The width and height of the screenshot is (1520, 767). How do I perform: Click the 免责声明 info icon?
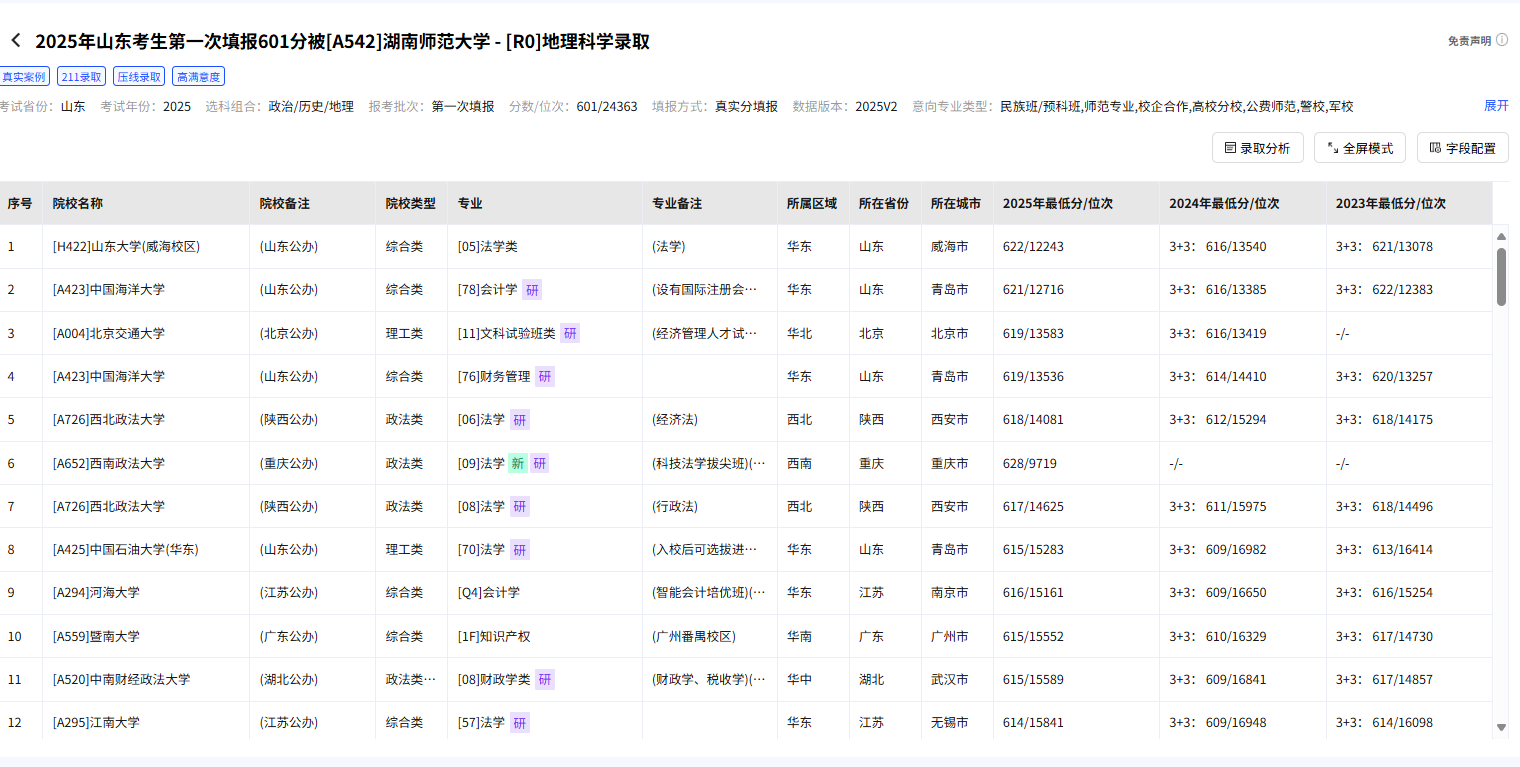tap(1503, 41)
